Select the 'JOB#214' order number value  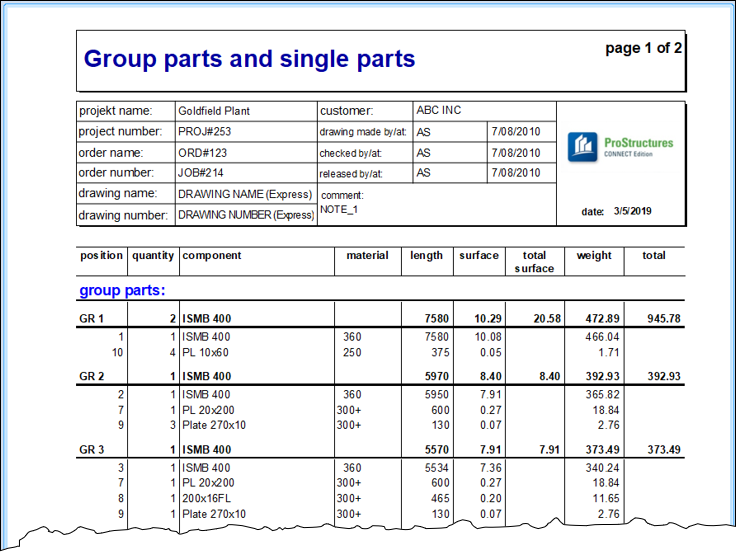(x=200, y=173)
